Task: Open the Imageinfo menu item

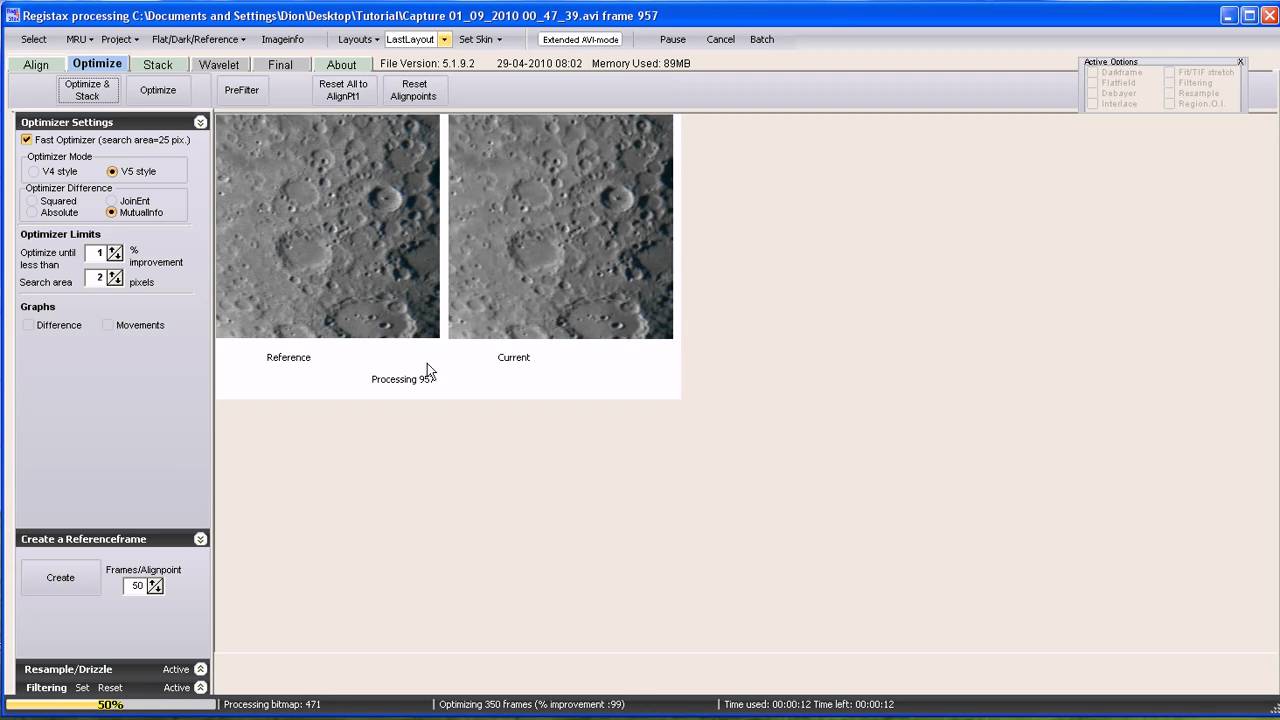Action: (283, 39)
